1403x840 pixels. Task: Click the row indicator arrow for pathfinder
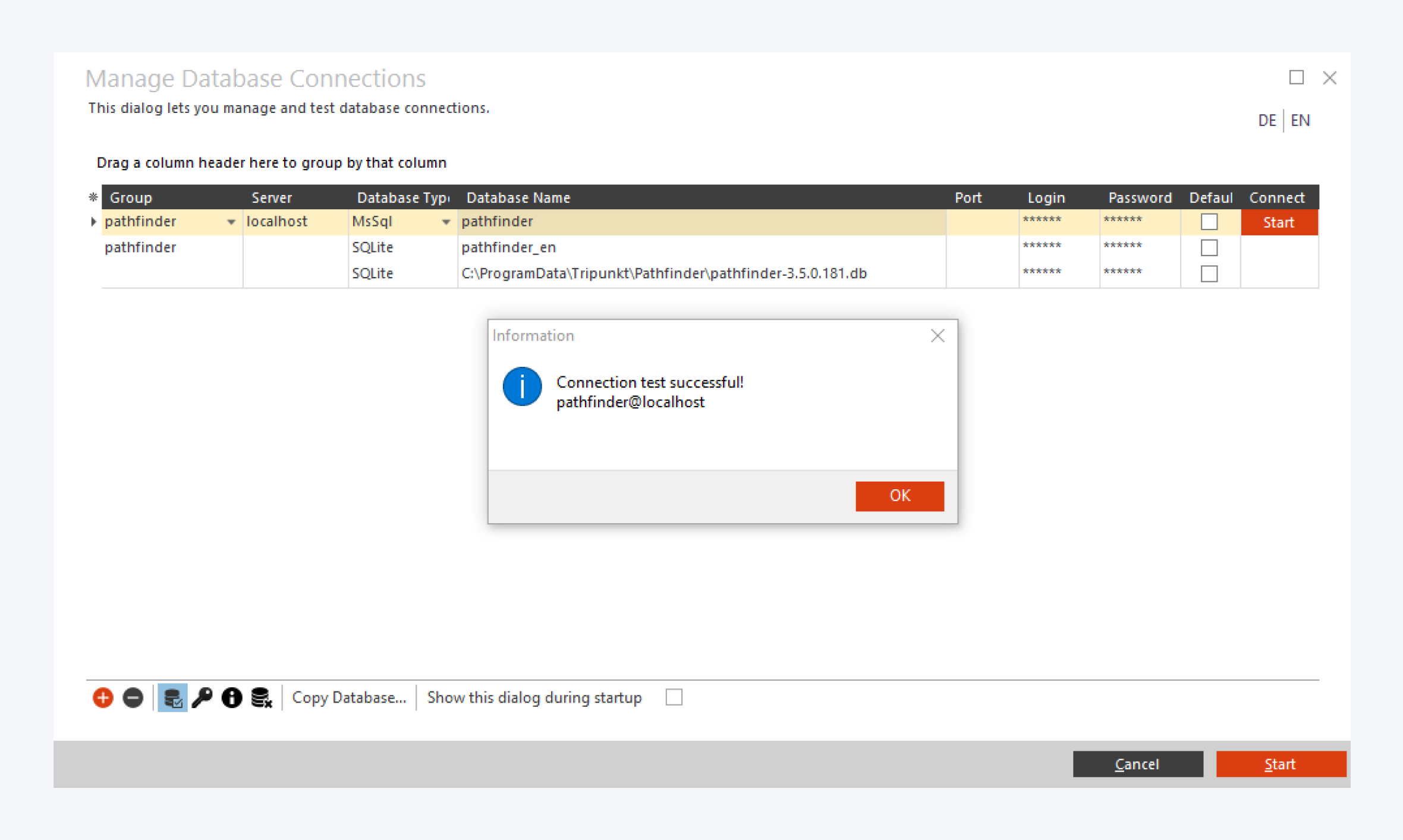(x=93, y=222)
